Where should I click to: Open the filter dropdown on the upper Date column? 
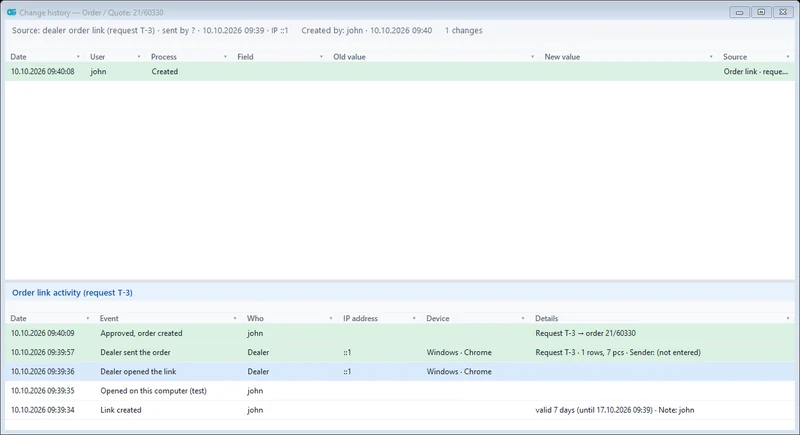(78, 57)
